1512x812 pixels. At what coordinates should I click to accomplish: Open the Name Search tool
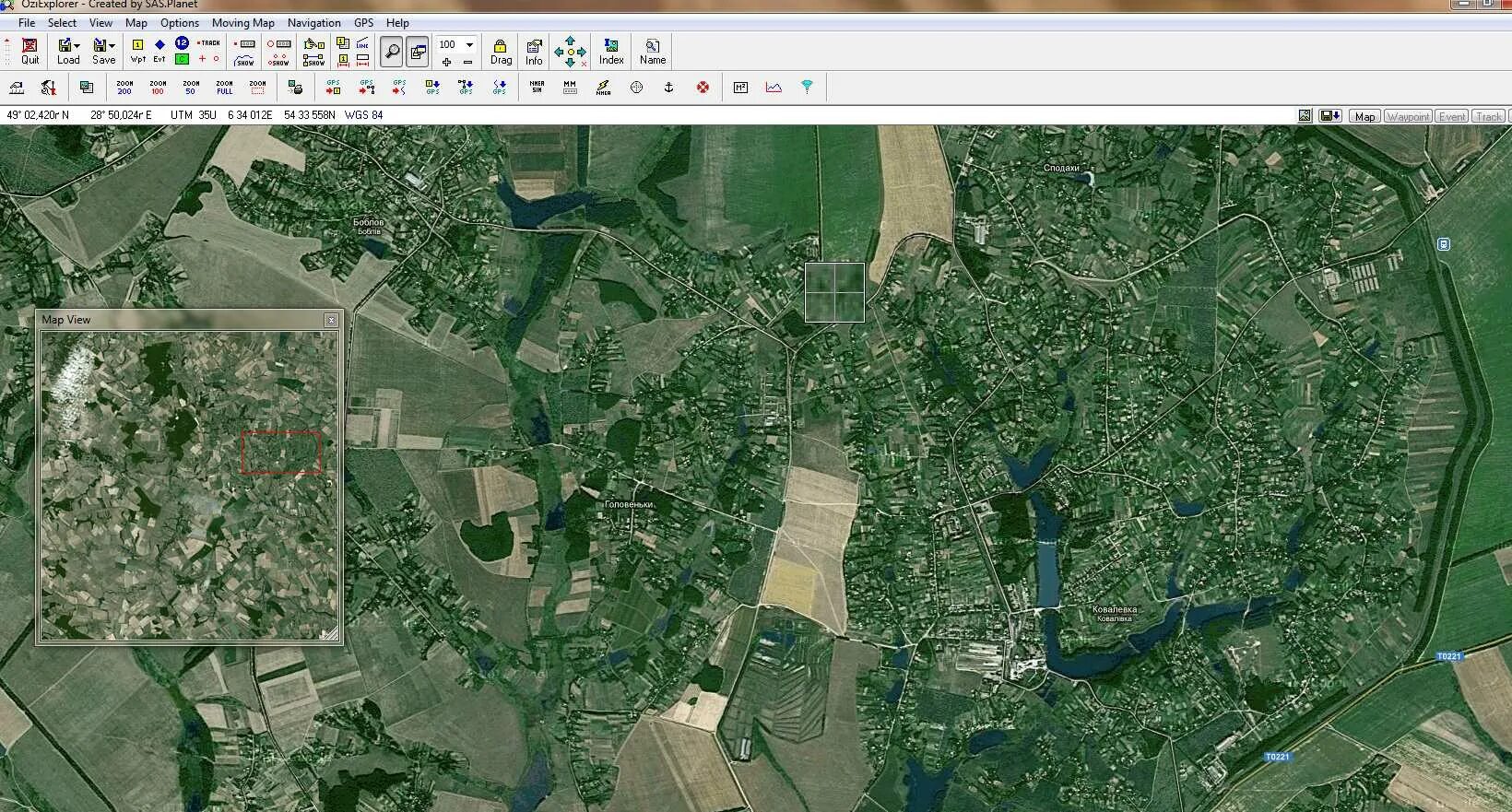point(653,52)
